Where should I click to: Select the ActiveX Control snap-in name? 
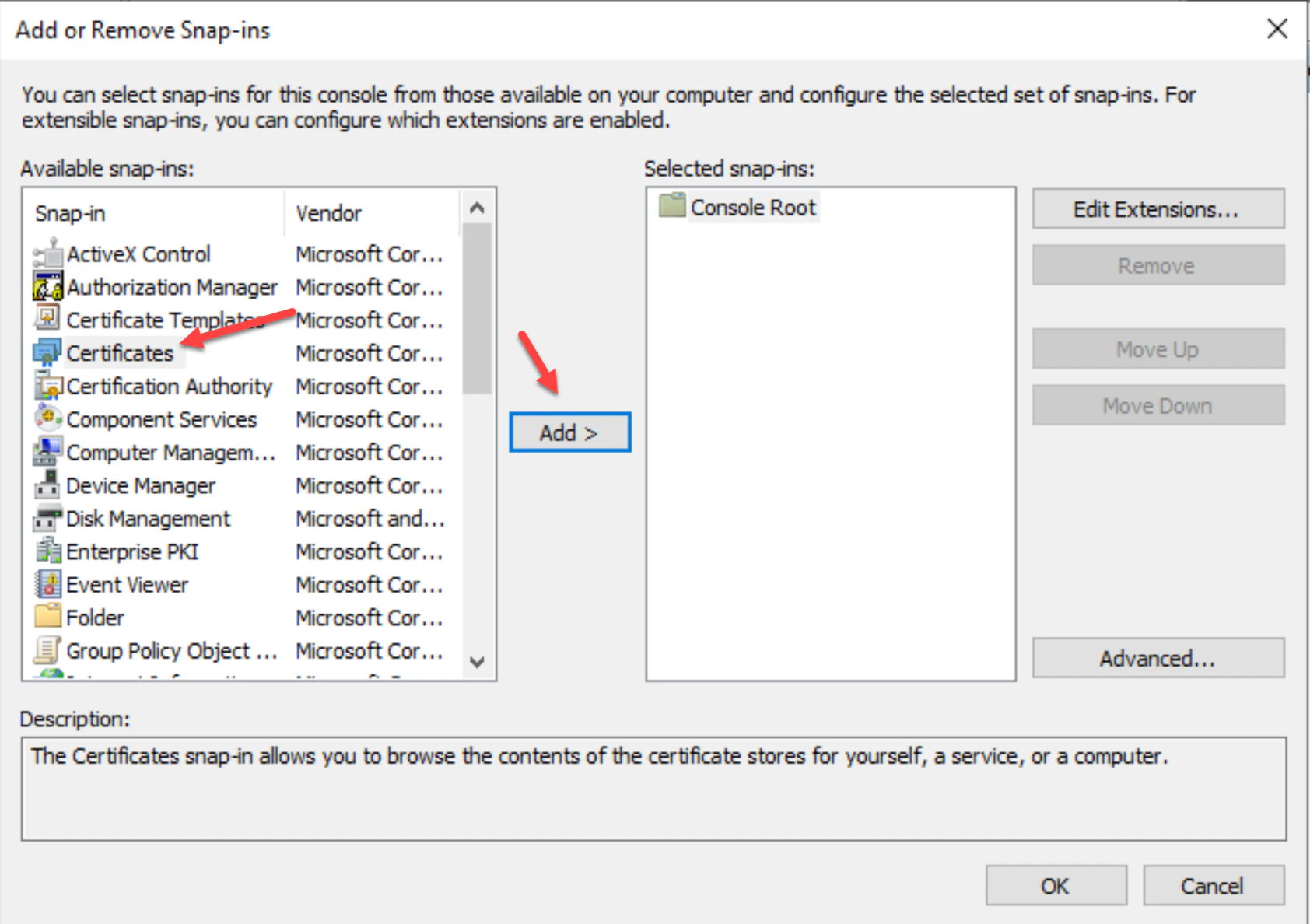click(138, 254)
